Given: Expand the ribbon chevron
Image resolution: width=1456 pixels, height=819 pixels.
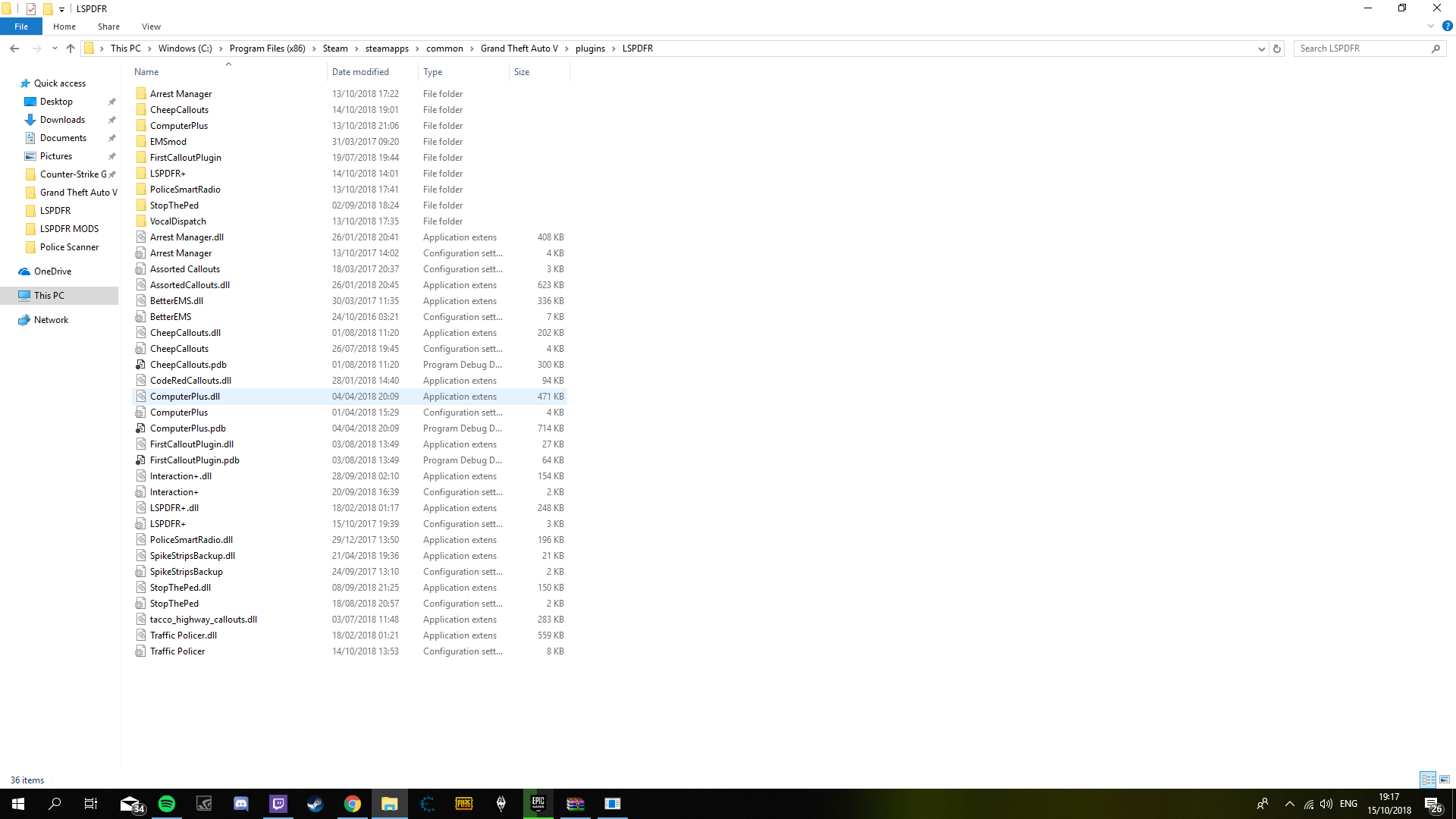Looking at the screenshot, I should pos(1431,26).
